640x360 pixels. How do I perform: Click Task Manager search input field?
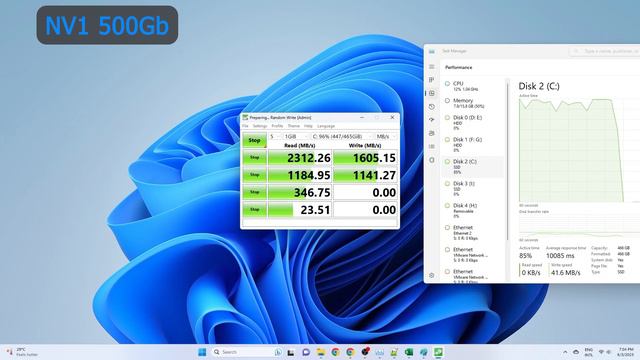pos(605,51)
